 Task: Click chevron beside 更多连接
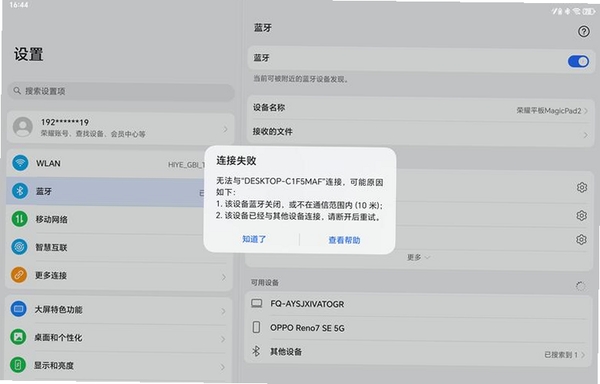(x=223, y=277)
